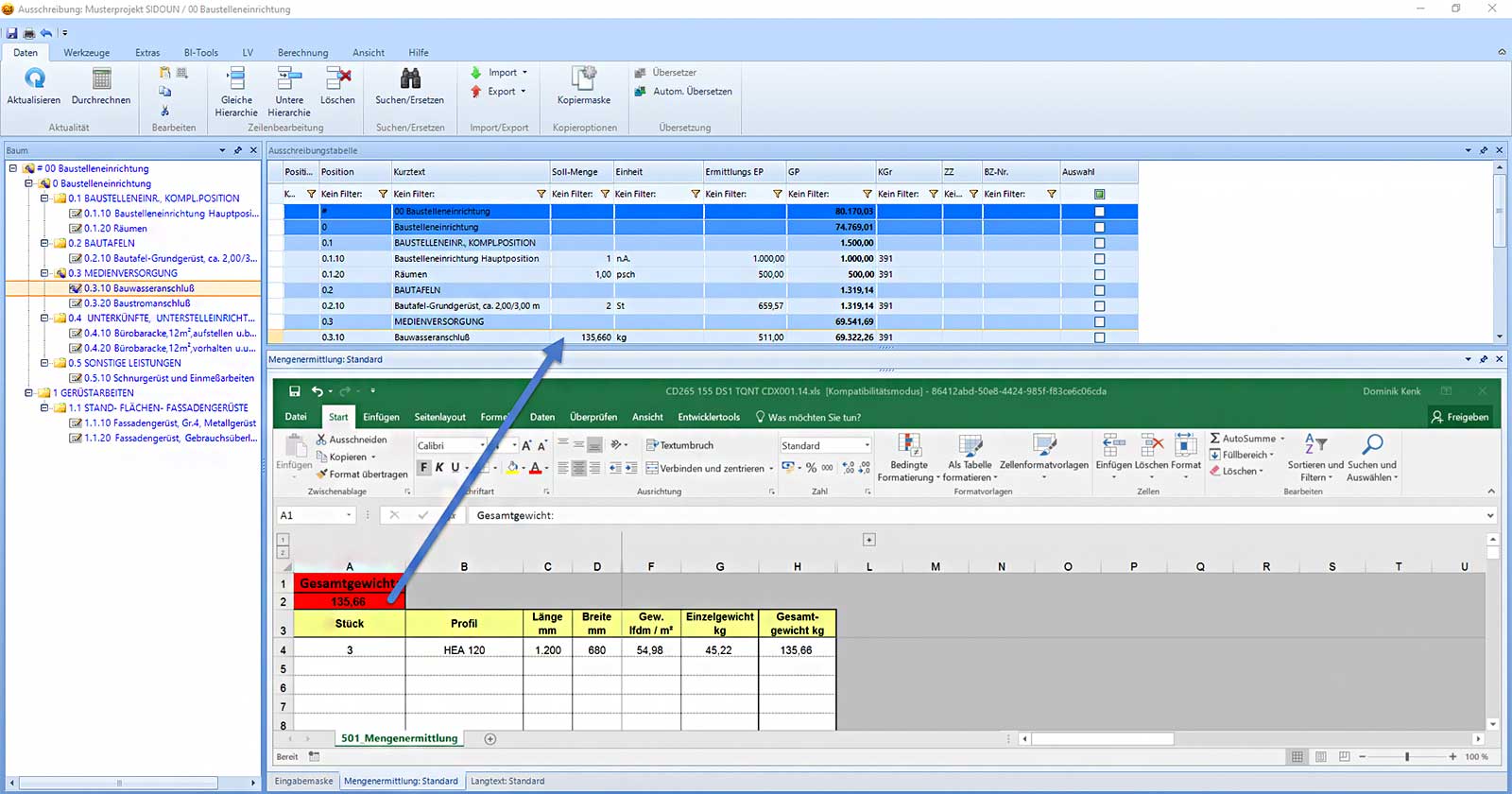The width and height of the screenshot is (1512, 794).
Task: Click the Excel Freigeben button
Action: 1459,417
